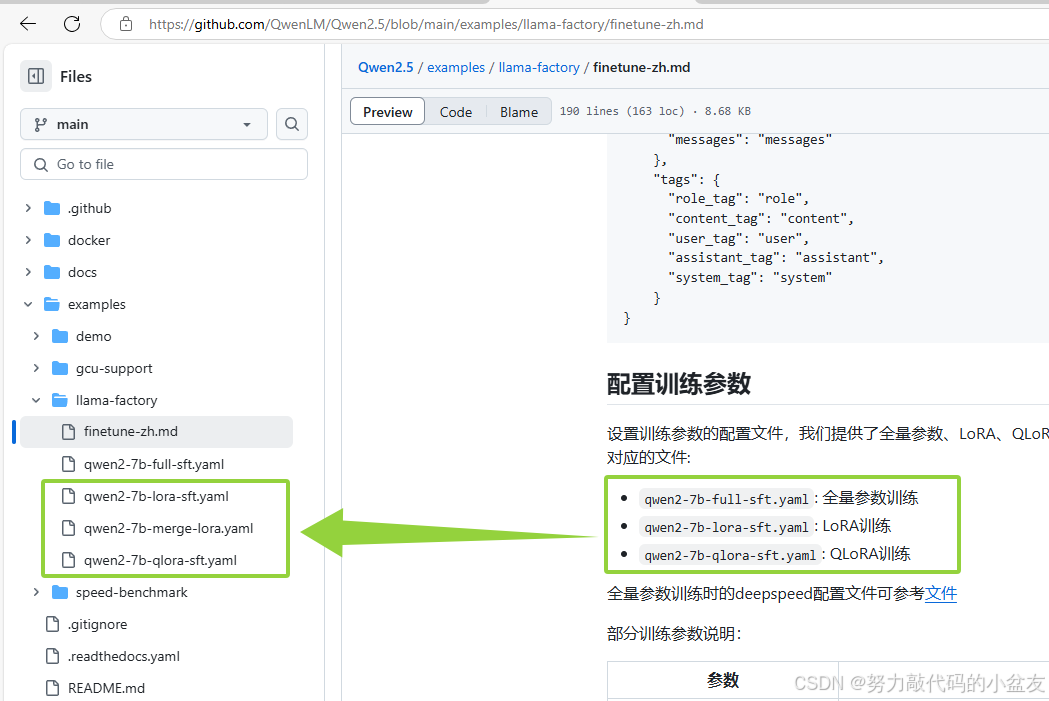
Task: Open qwen2-7b-merge-lora.yaml in the file tree
Action: (x=169, y=528)
